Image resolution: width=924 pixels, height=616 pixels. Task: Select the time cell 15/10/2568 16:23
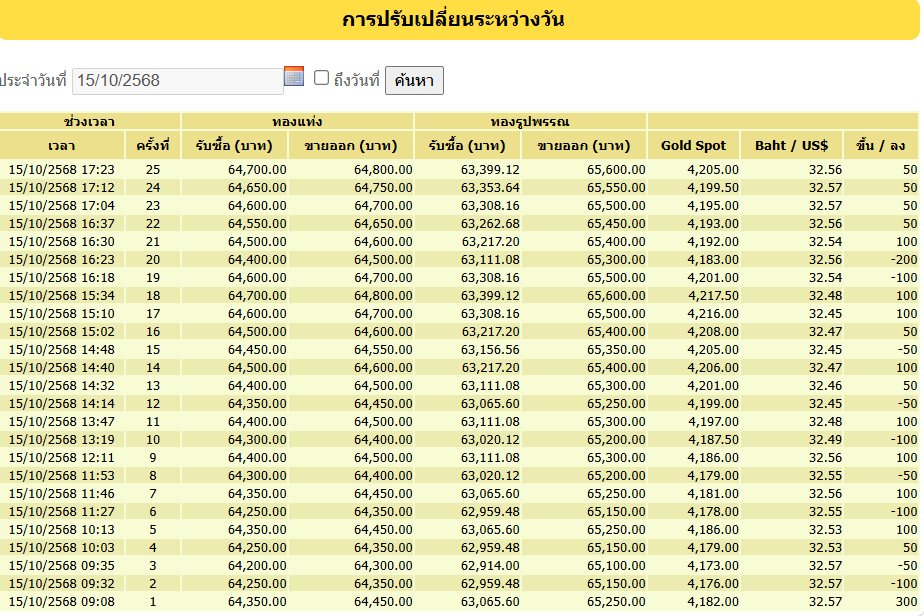pos(62,259)
